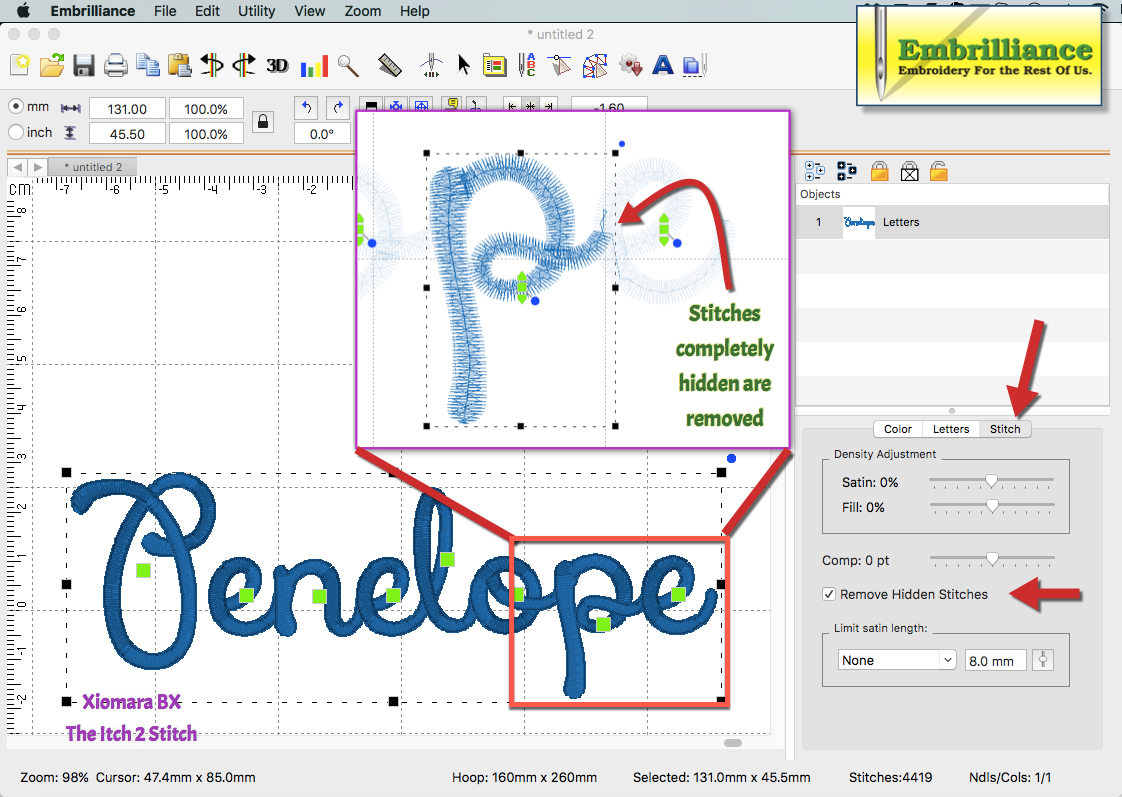This screenshot has height=797, width=1122.
Task: Click the gear with red arrow icon
Action: coord(630,65)
